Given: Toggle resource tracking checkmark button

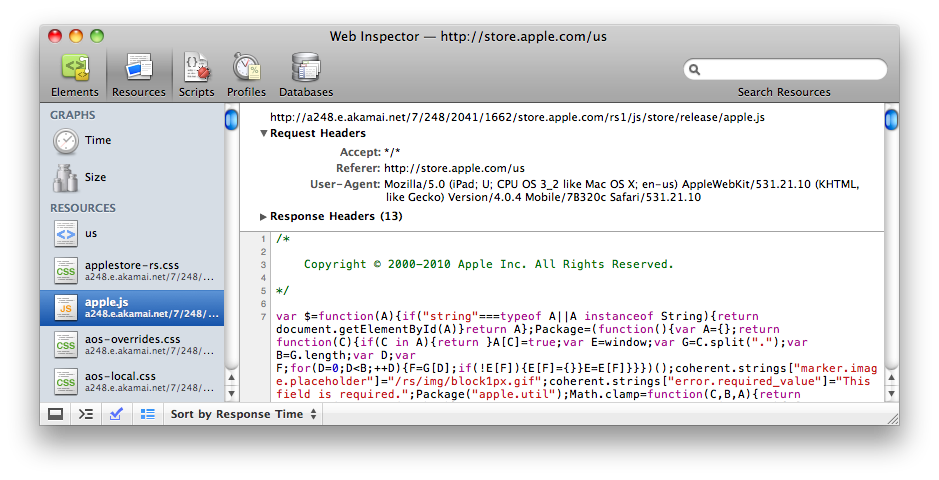Looking at the screenshot, I should coord(116,414).
